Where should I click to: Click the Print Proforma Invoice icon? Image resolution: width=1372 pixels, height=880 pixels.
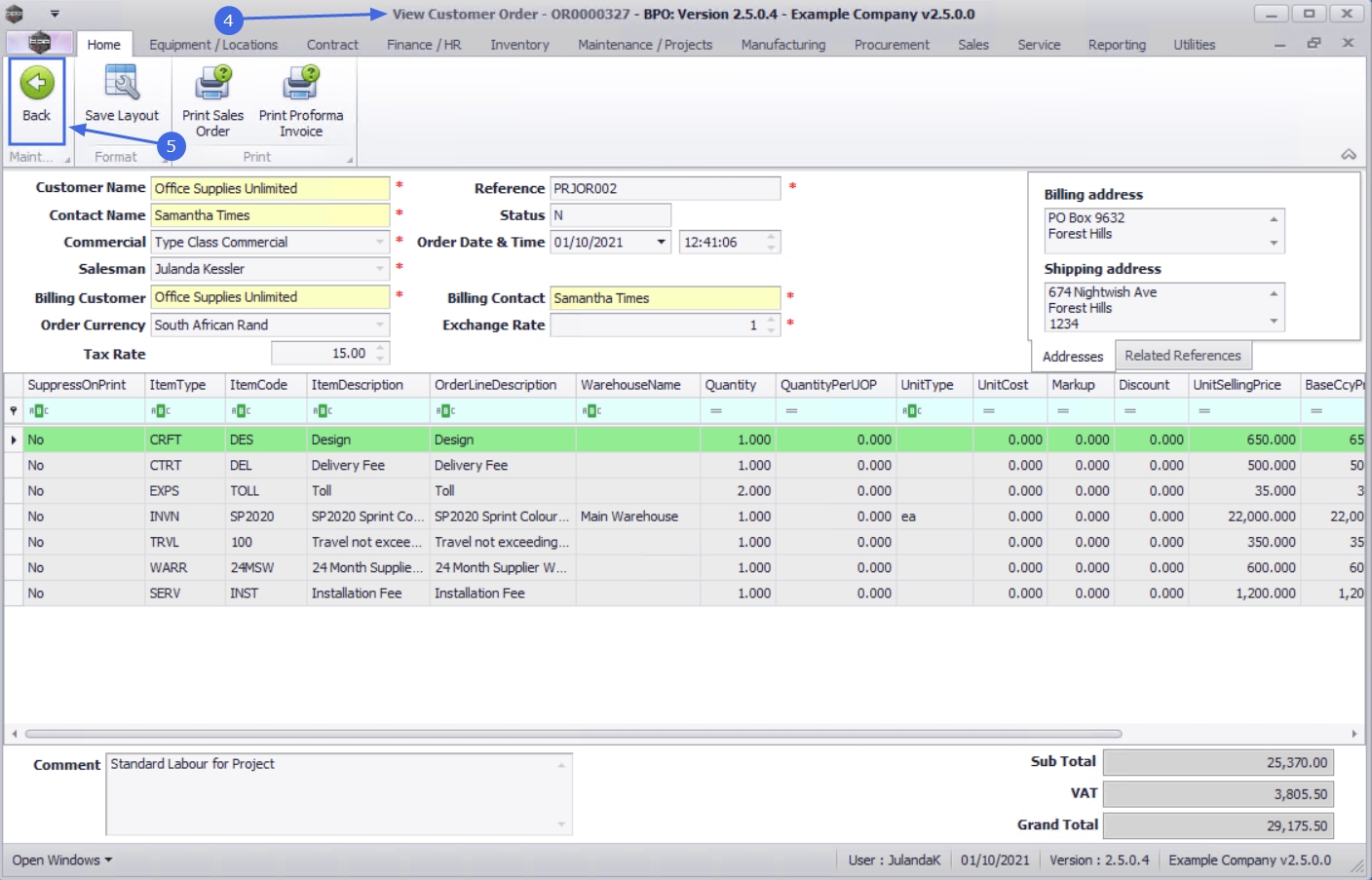pyautogui.click(x=301, y=84)
